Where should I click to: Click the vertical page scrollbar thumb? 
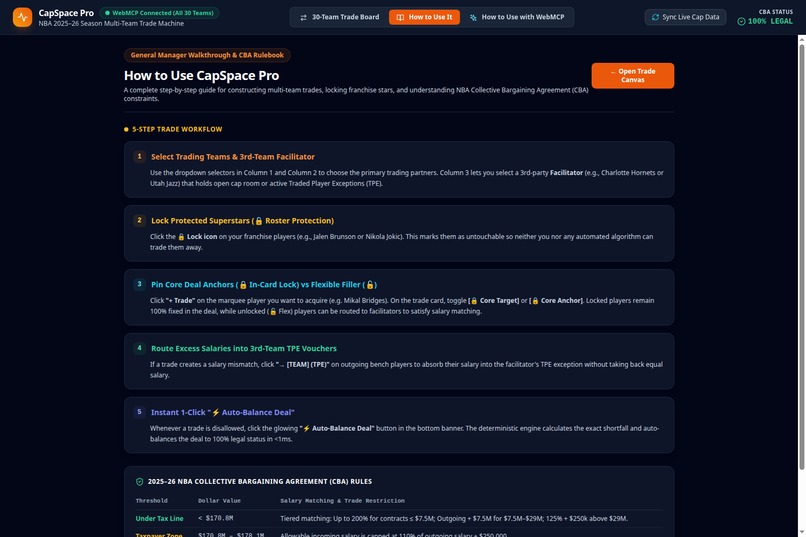click(801, 256)
